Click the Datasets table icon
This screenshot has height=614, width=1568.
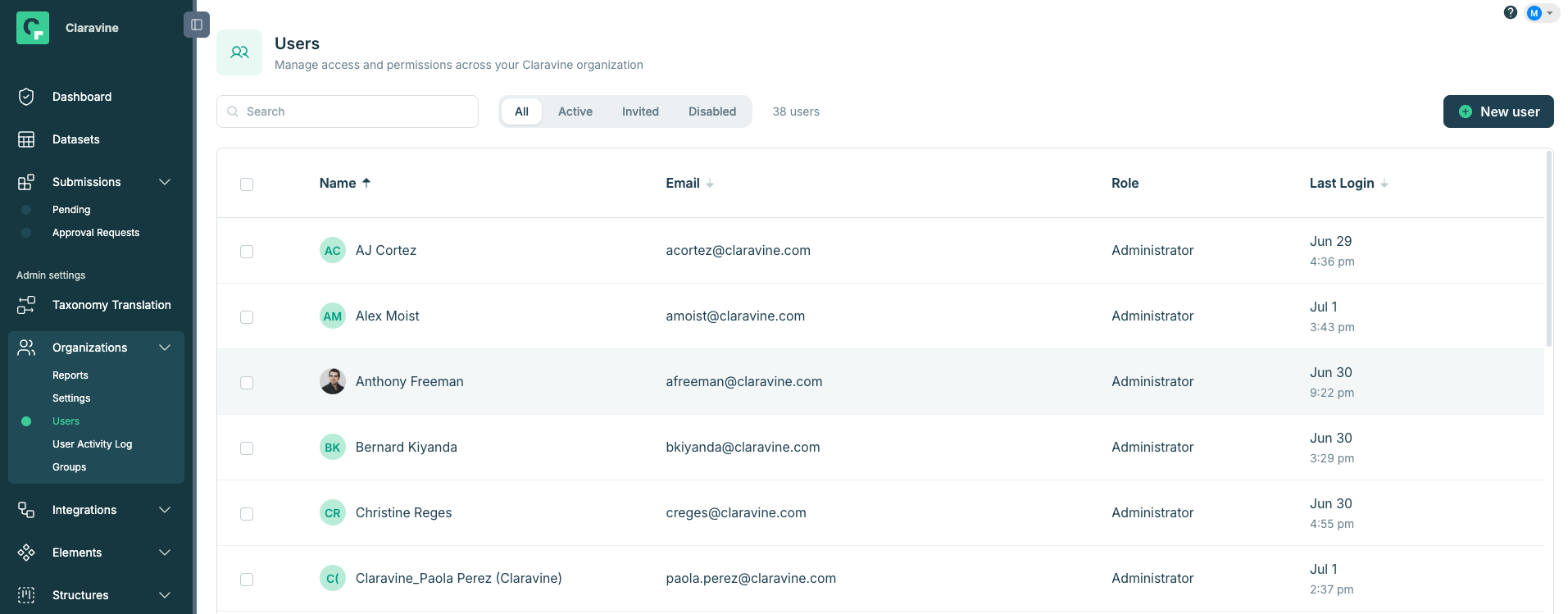point(26,139)
